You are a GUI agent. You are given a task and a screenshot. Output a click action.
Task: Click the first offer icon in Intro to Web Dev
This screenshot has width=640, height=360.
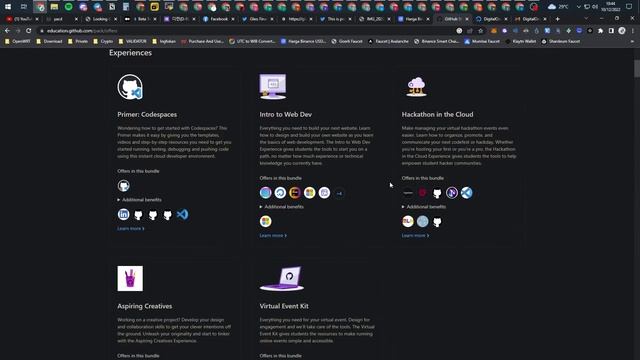pyautogui.click(x=265, y=193)
